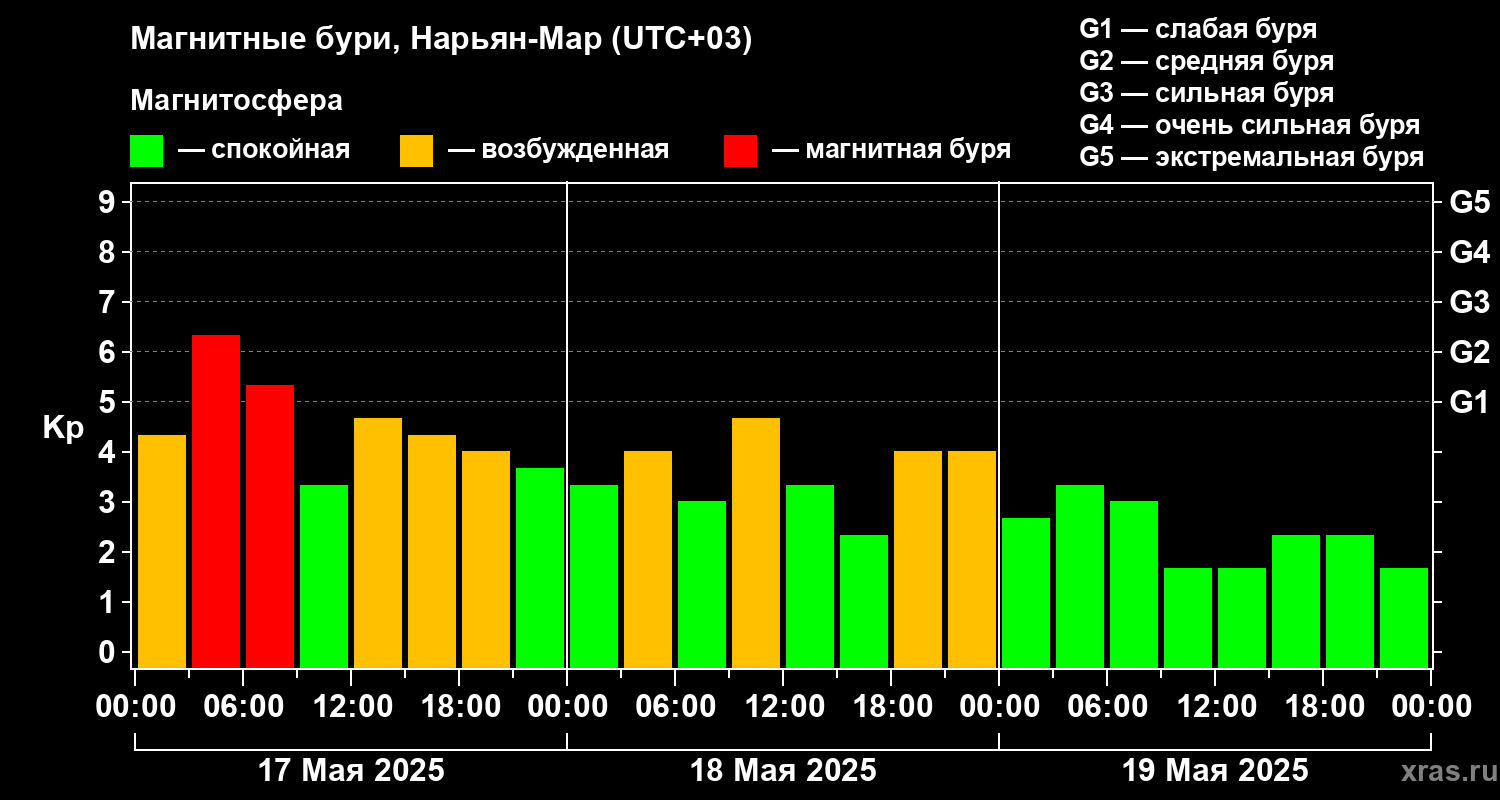The image size is (1500, 800).
Task: Click the legend label '— магнитная буря'
Action: 891,150
